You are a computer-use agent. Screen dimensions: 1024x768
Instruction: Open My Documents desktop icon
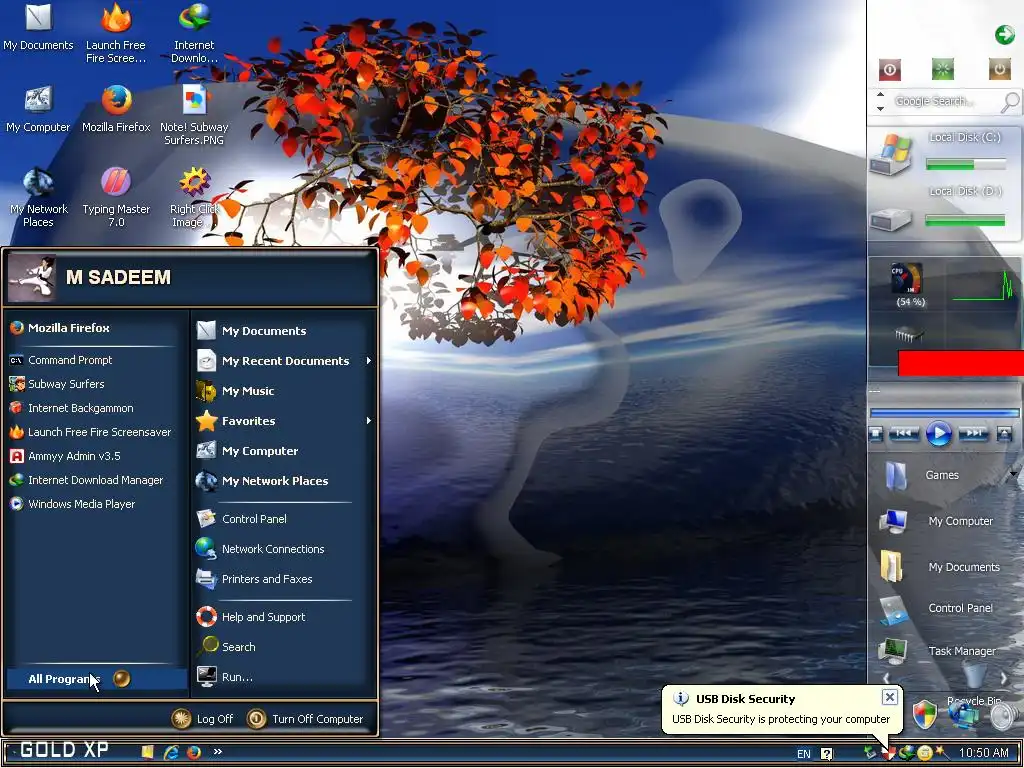[38, 27]
